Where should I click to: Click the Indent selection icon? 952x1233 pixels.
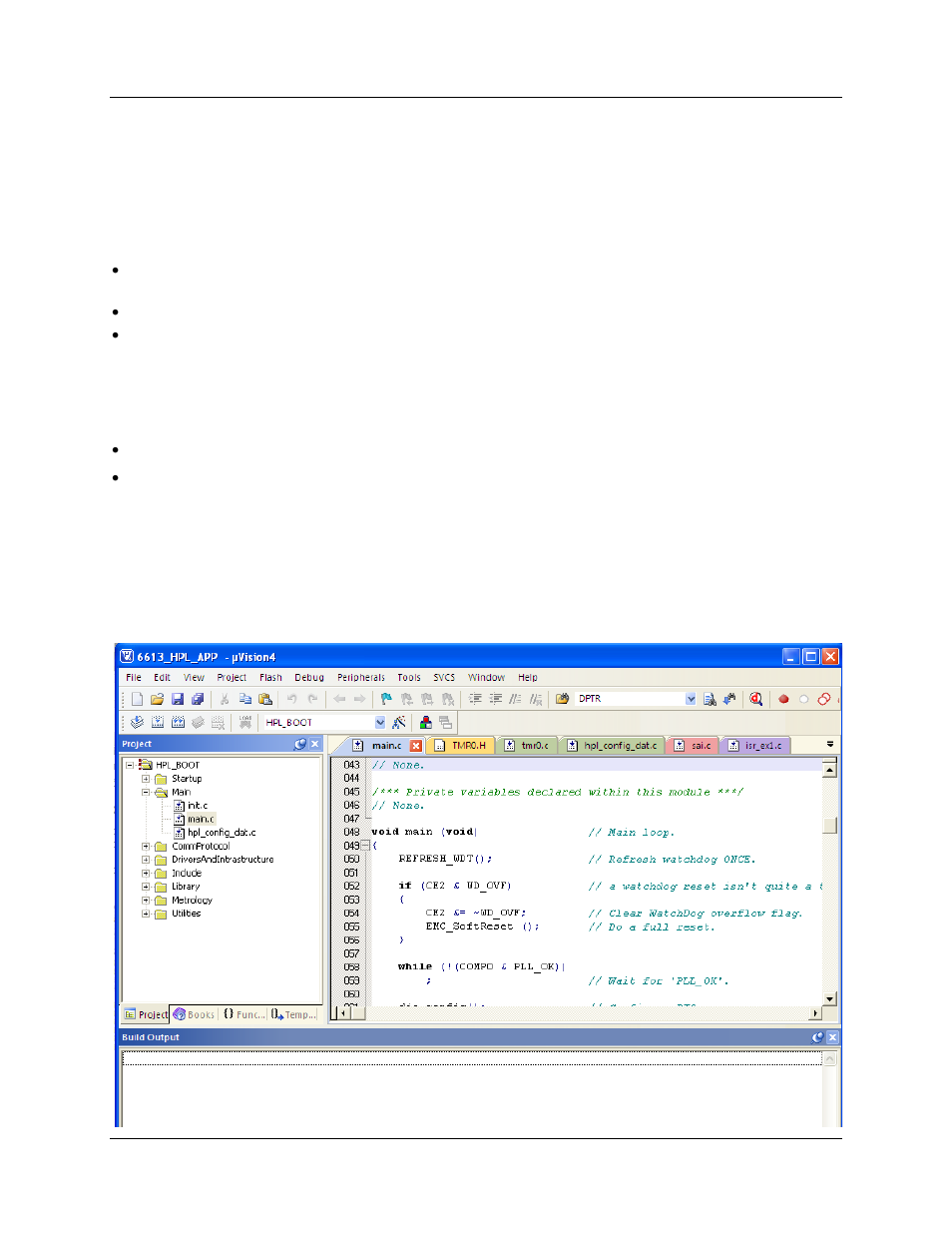point(475,699)
